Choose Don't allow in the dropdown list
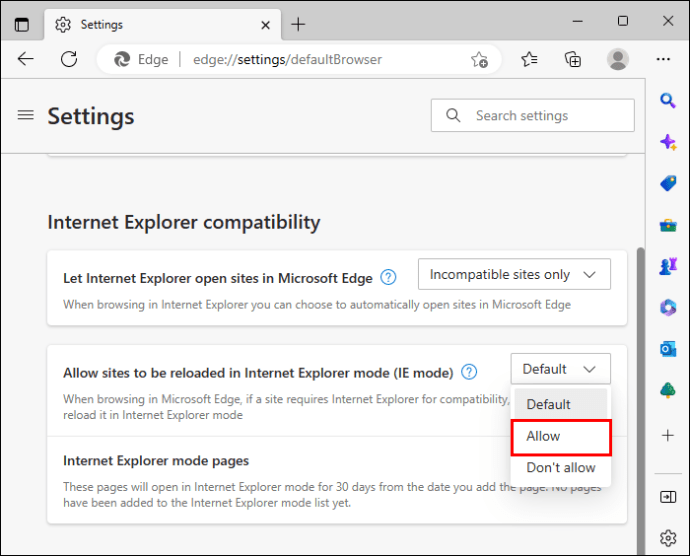The image size is (690, 556). 561,468
